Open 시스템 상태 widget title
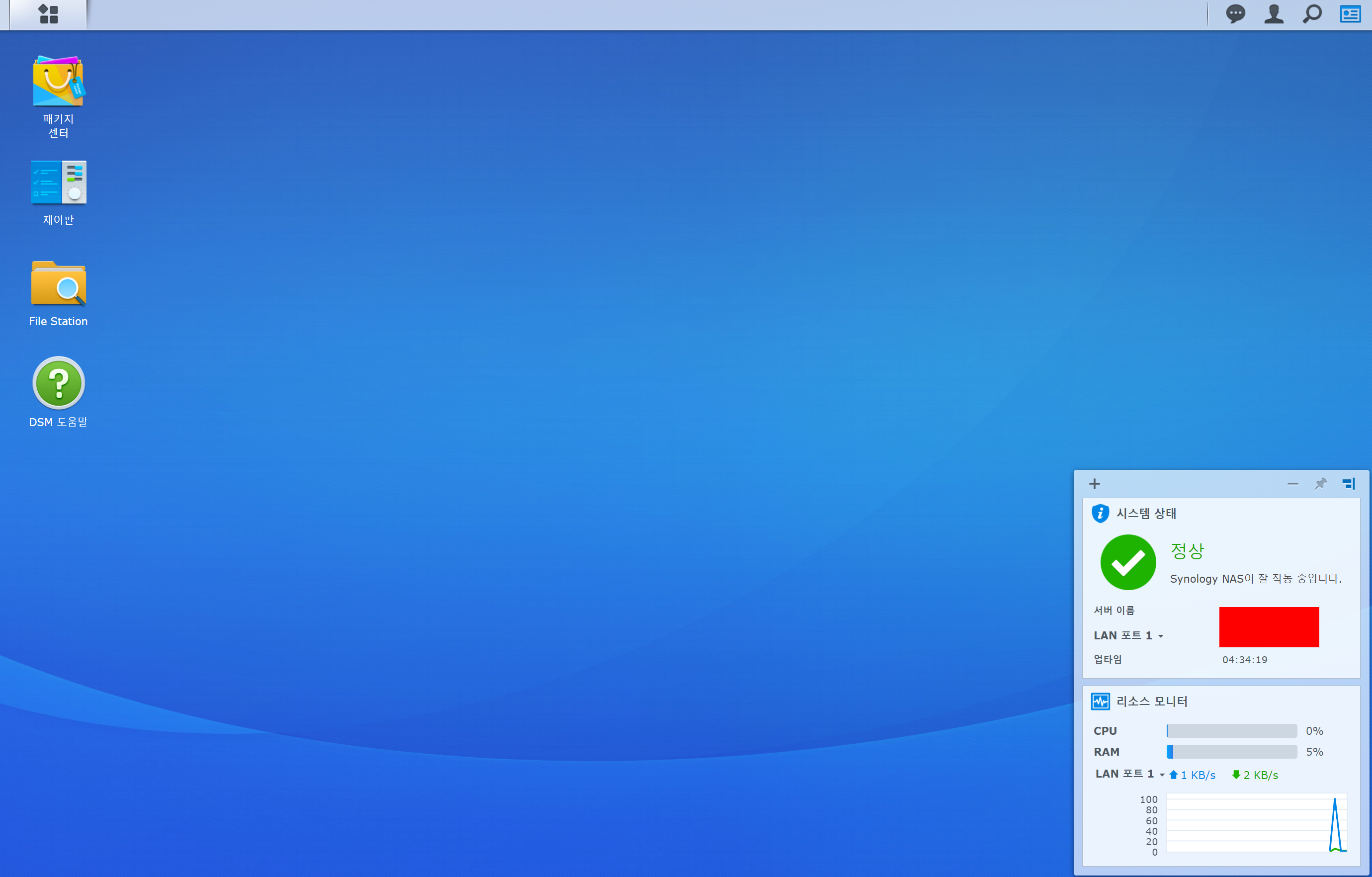The height and width of the screenshot is (877, 1372). pos(1145,514)
